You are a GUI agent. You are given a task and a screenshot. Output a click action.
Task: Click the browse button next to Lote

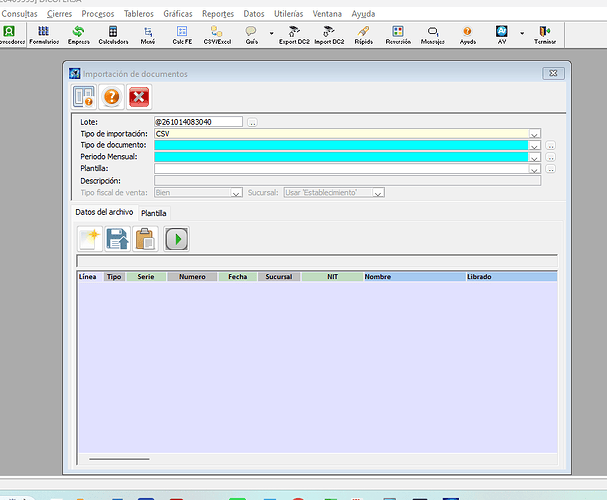tap(252, 123)
